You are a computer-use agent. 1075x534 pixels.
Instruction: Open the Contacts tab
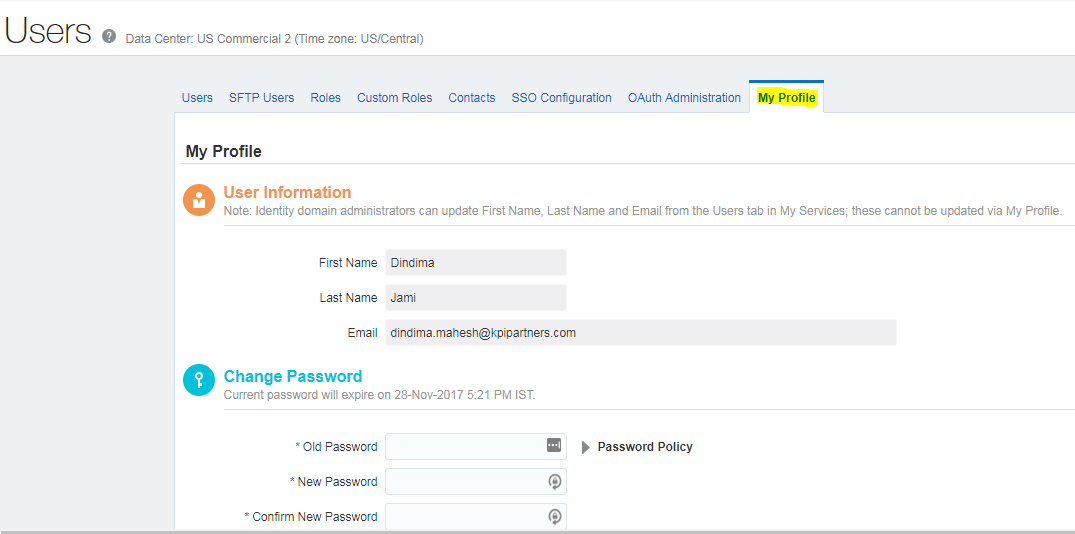pyautogui.click(x=471, y=98)
